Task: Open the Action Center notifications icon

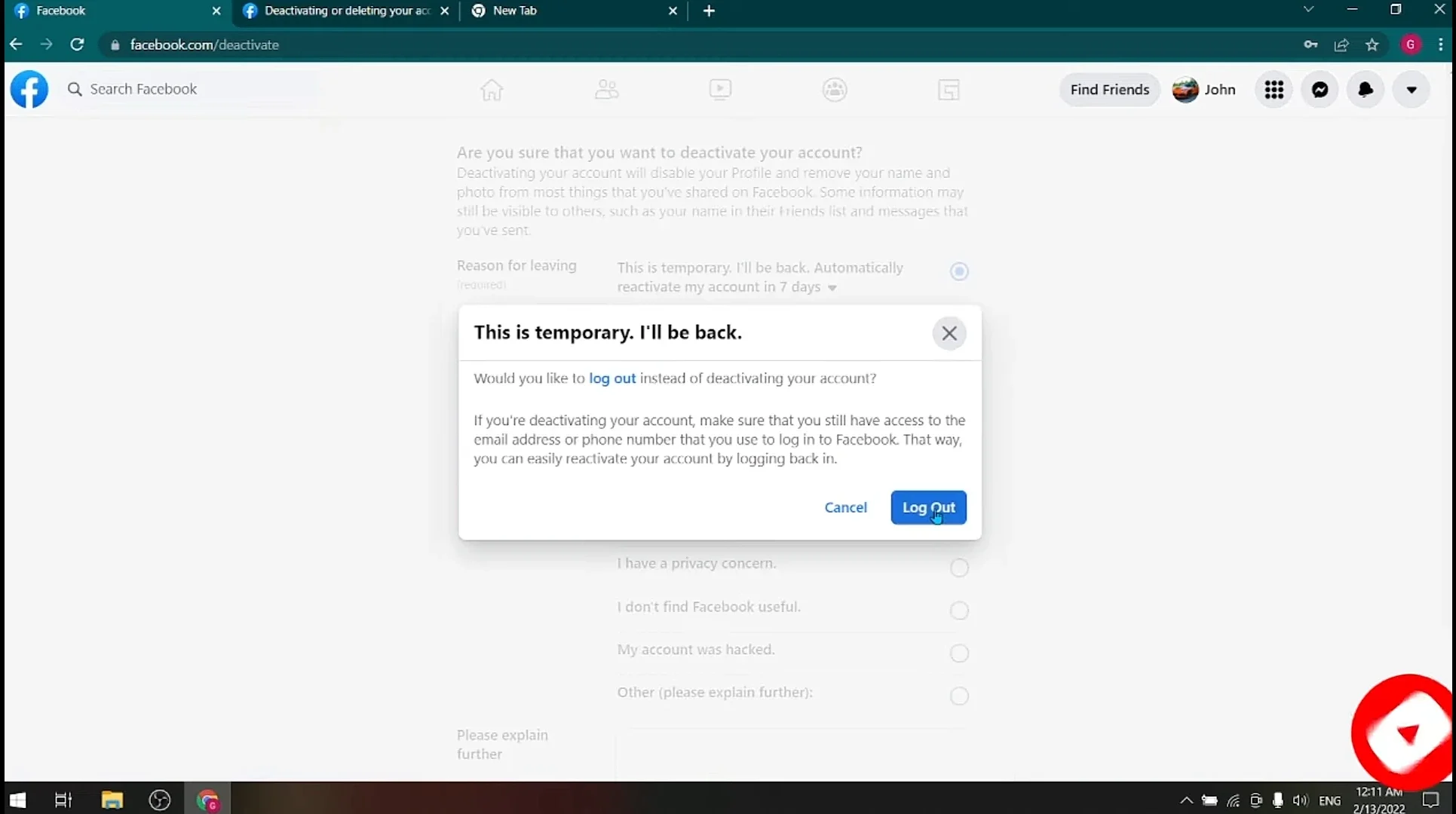Action: [1430, 800]
